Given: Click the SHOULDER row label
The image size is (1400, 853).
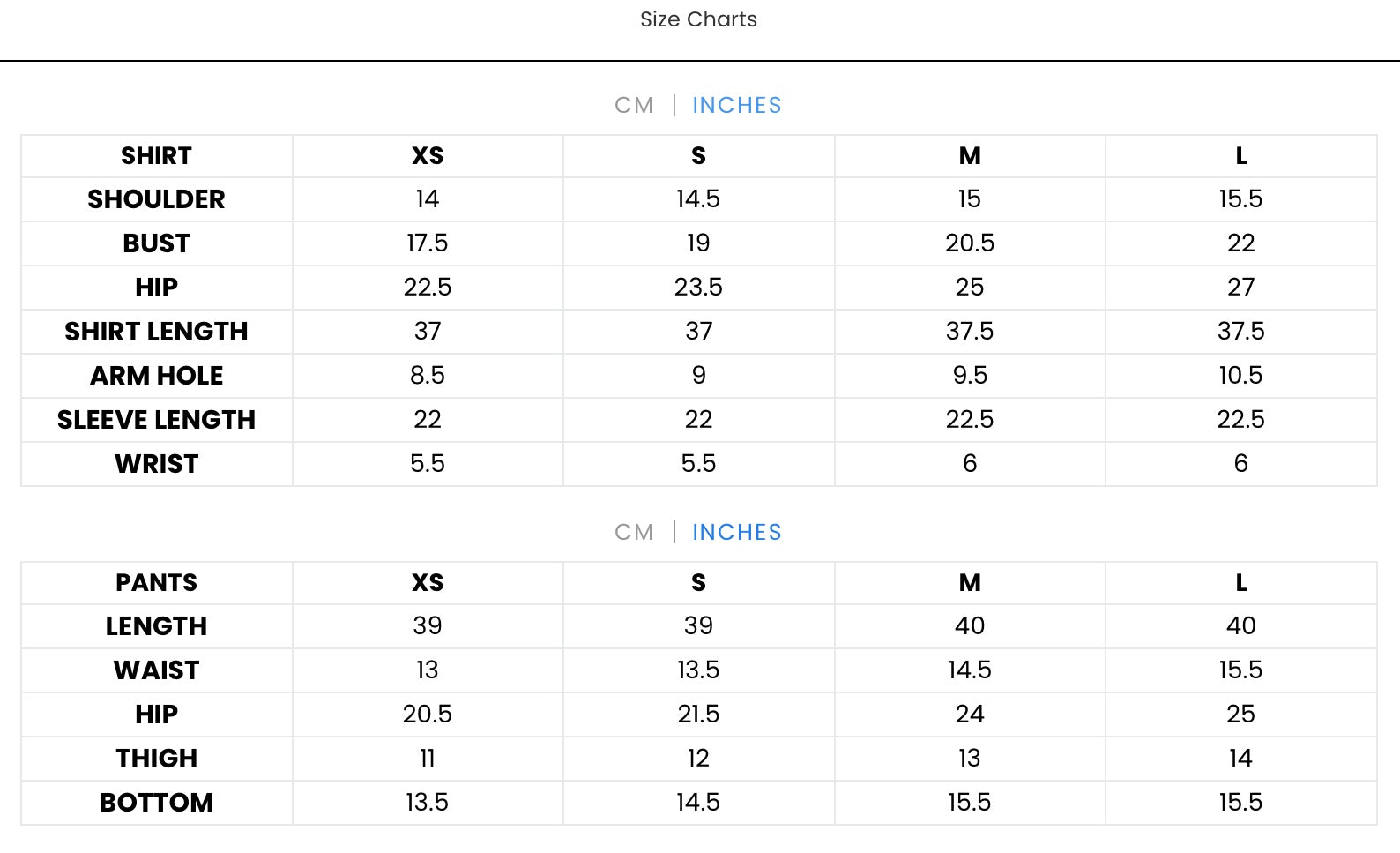Looking at the screenshot, I should click(x=156, y=199).
